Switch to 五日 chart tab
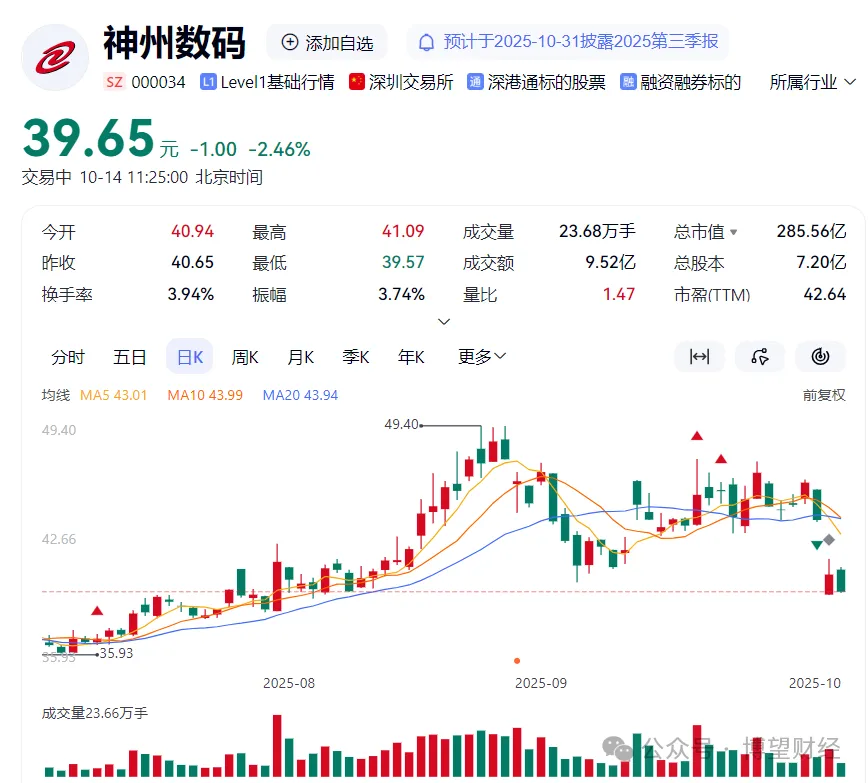The height and width of the screenshot is (783, 868). pyautogui.click(x=130, y=357)
